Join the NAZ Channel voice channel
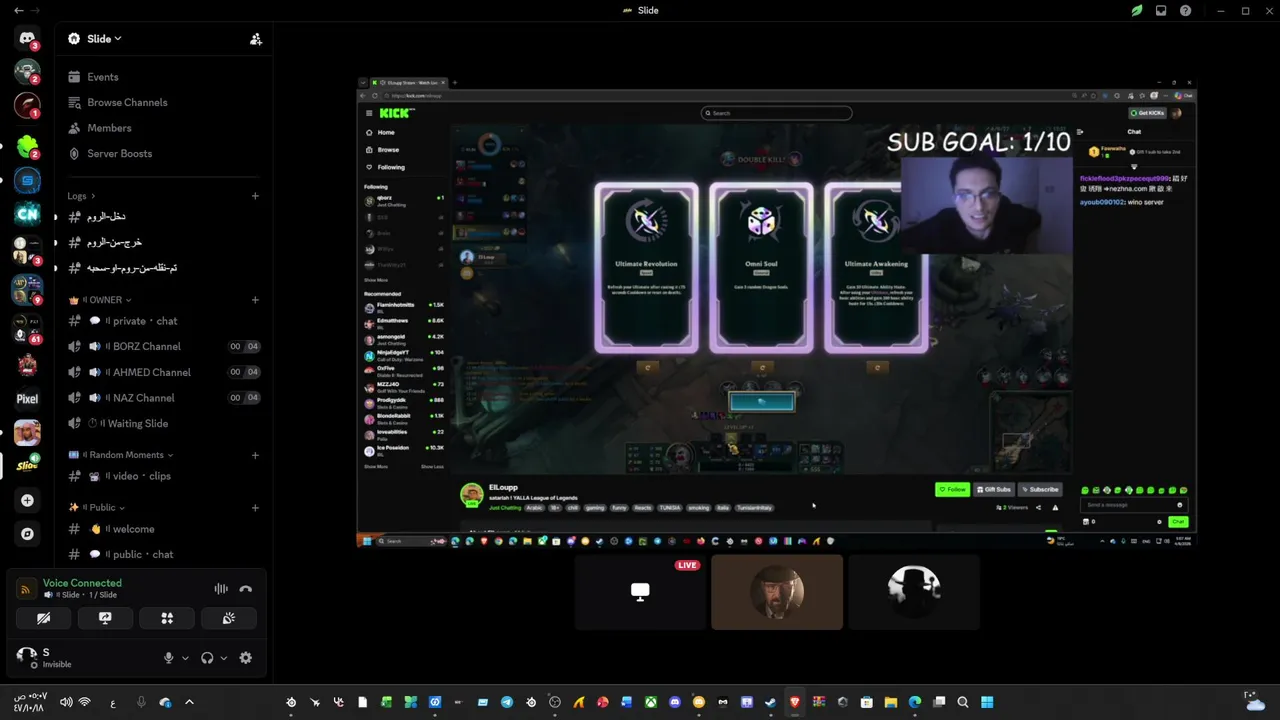1280x720 pixels. coord(163,398)
